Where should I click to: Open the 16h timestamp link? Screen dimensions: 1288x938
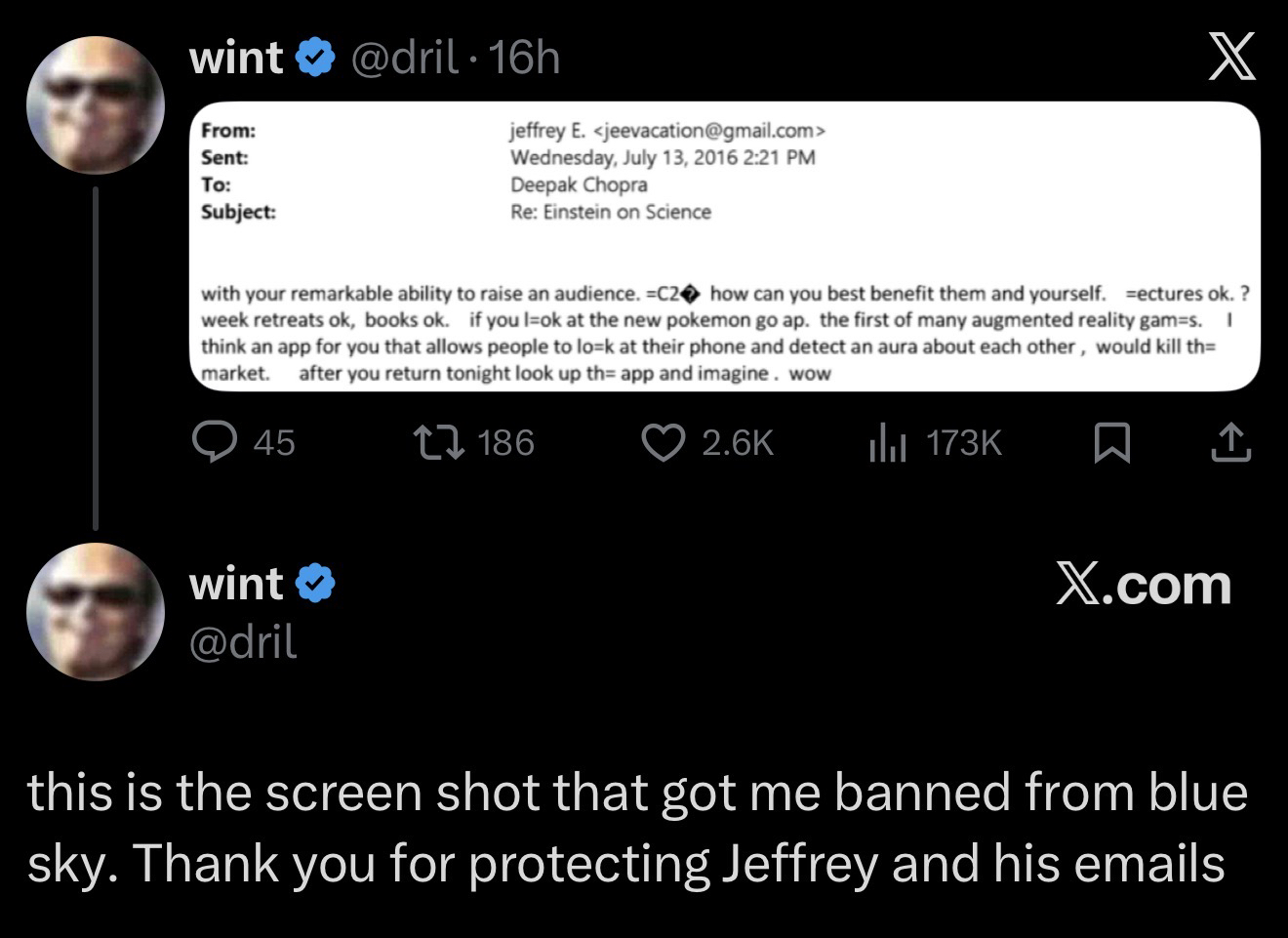point(524,59)
